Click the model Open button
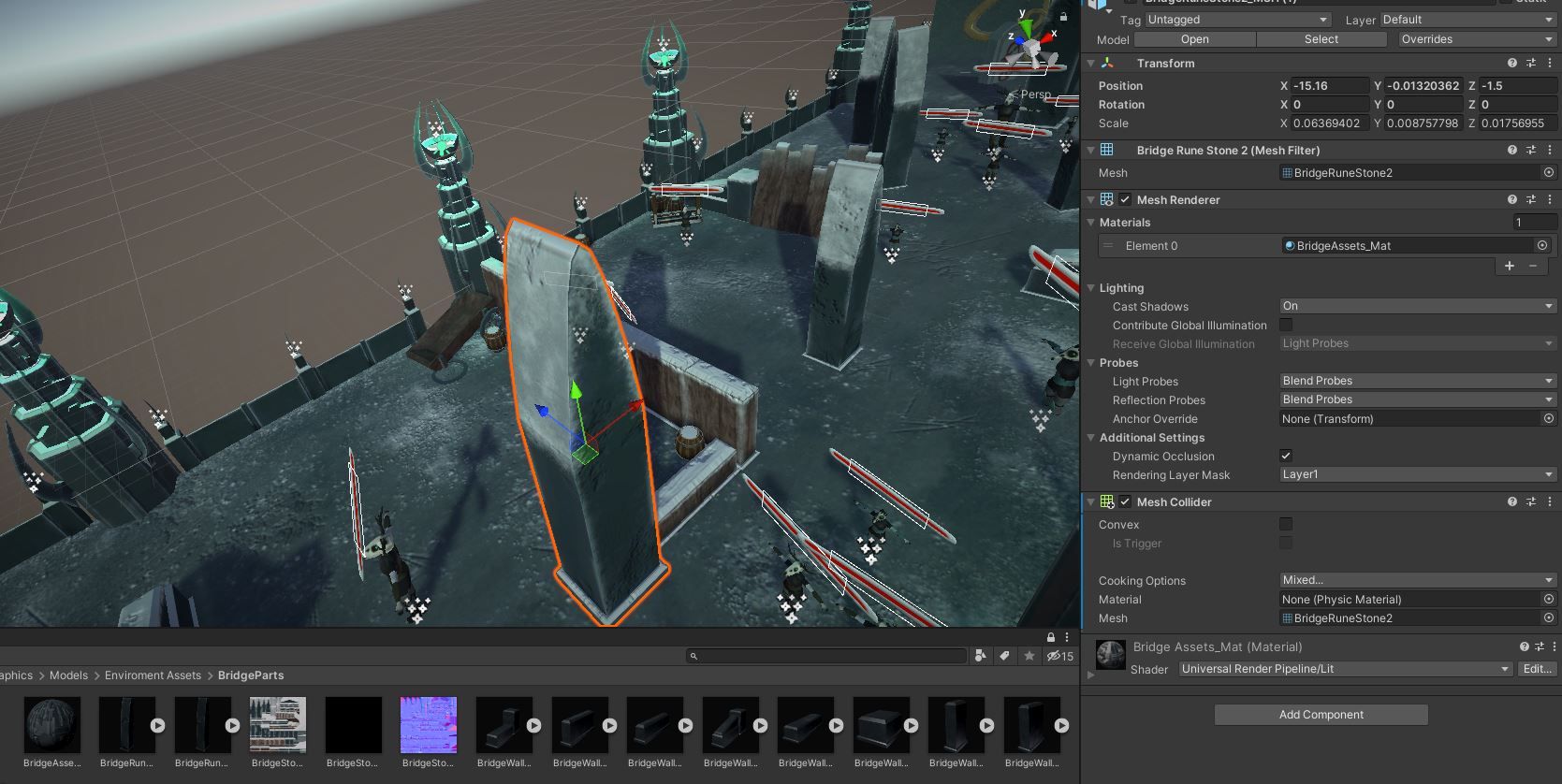Screen dimensions: 1562x784 (x=1194, y=39)
